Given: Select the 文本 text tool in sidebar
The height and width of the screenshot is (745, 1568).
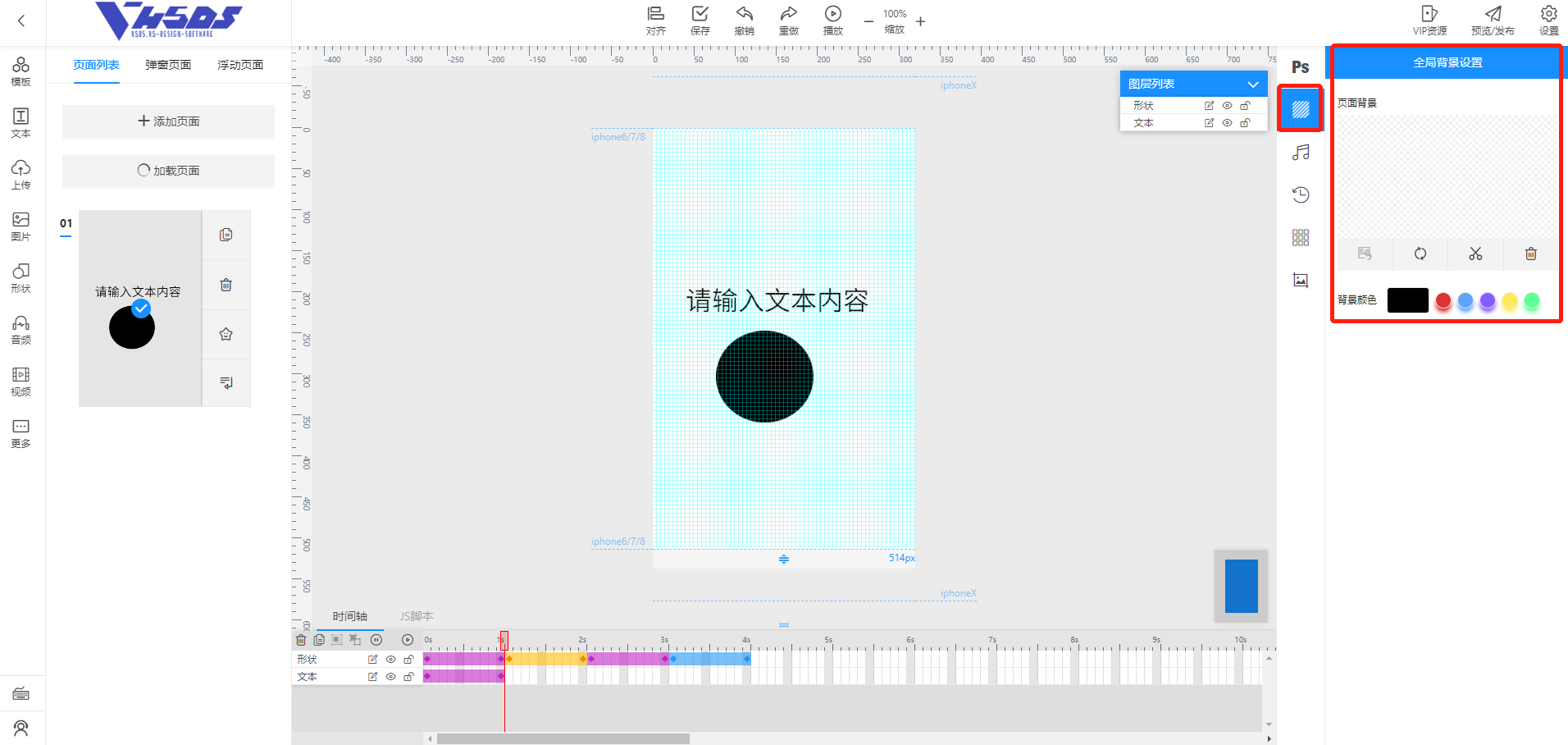Looking at the screenshot, I should pos(21,122).
